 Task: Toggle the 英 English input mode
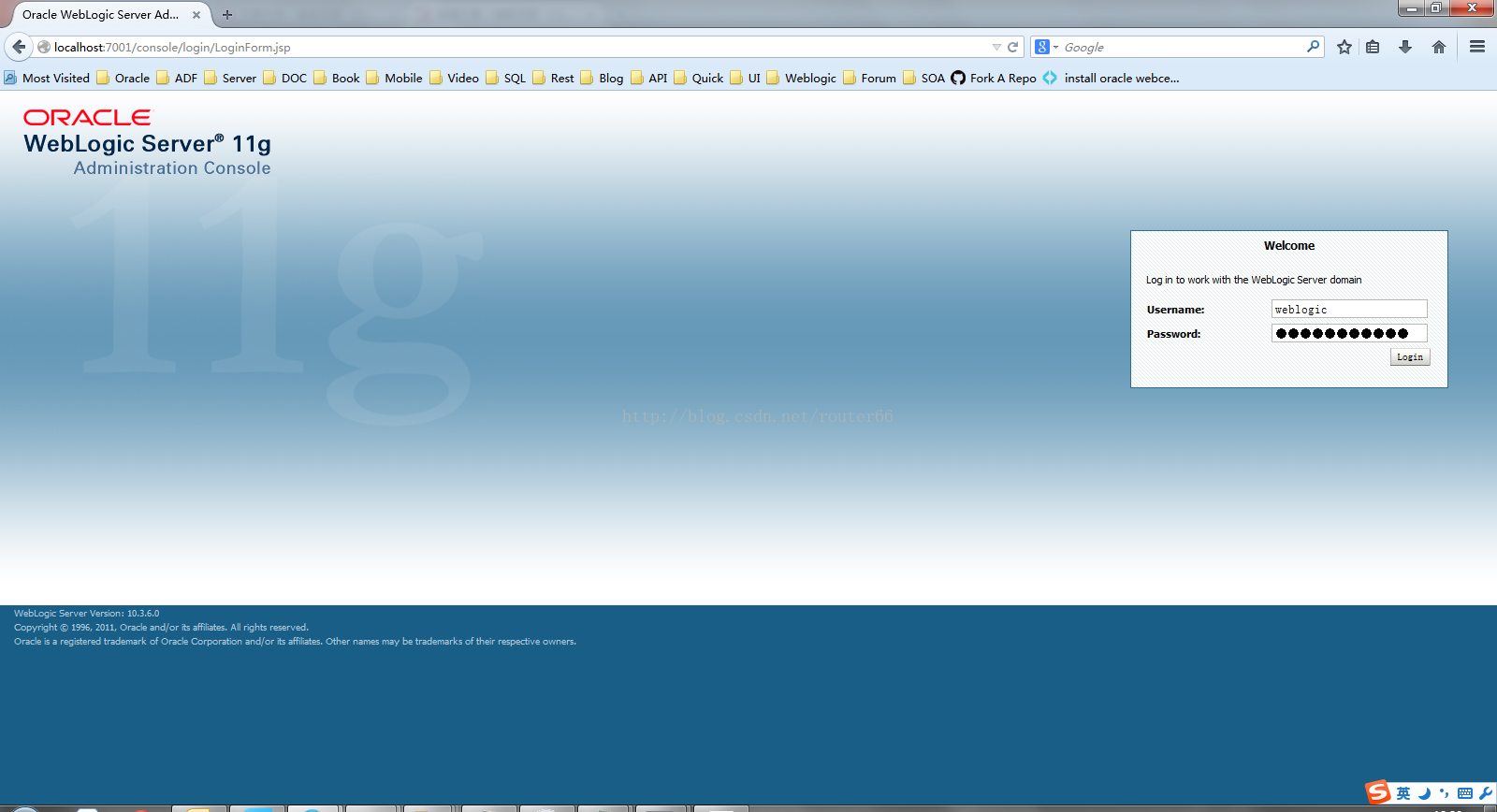click(1403, 793)
